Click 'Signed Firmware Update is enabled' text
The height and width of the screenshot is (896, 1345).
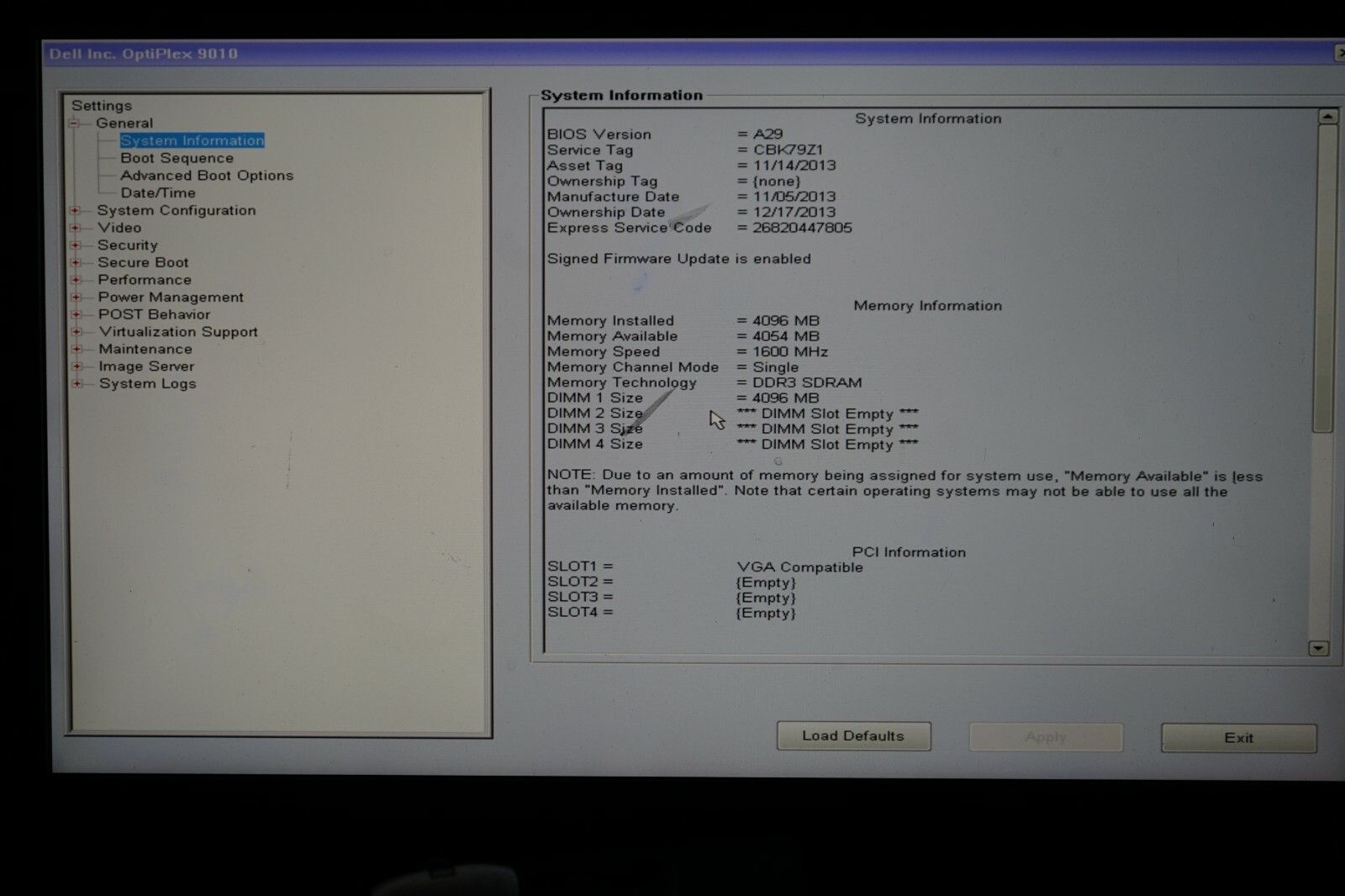[679, 259]
